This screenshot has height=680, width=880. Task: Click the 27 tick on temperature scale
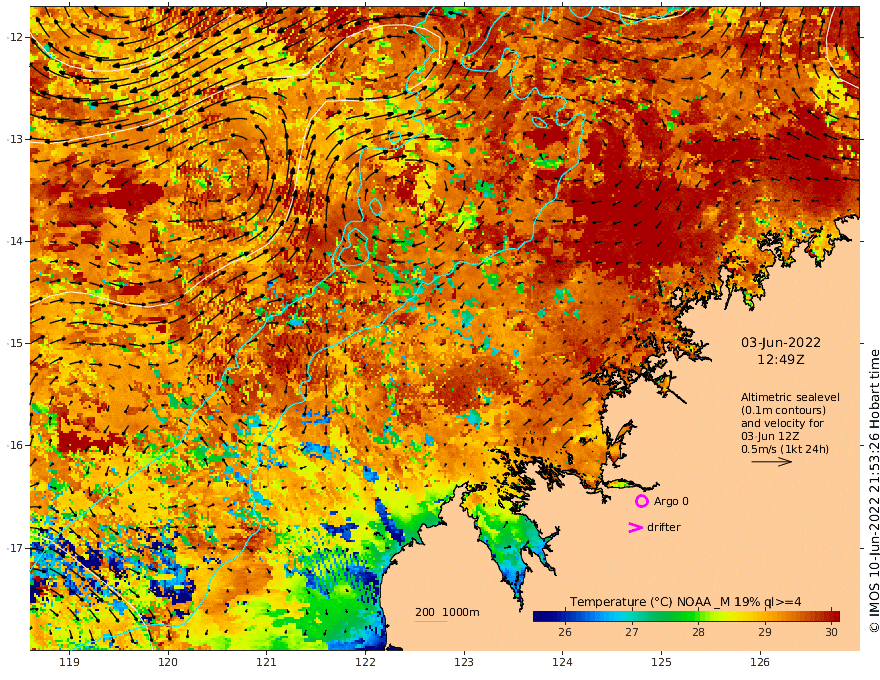tap(632, 632)
